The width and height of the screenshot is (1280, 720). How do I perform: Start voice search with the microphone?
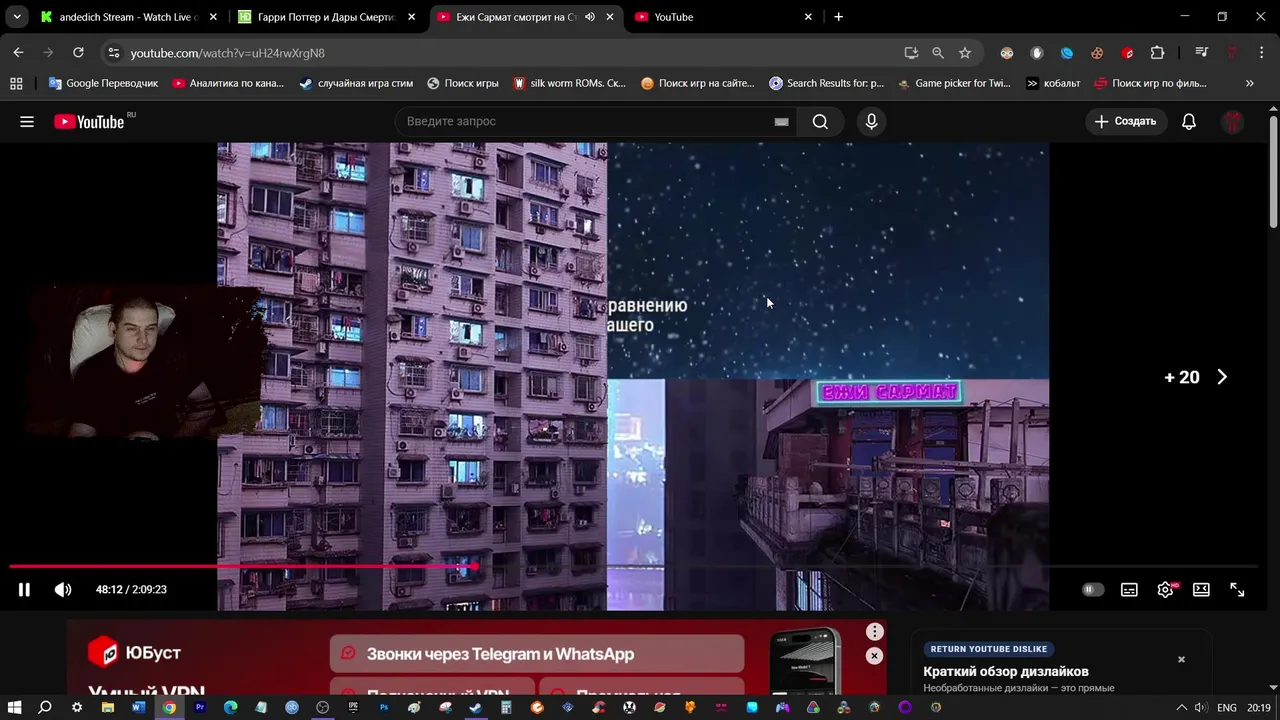(x=871, y=122)
